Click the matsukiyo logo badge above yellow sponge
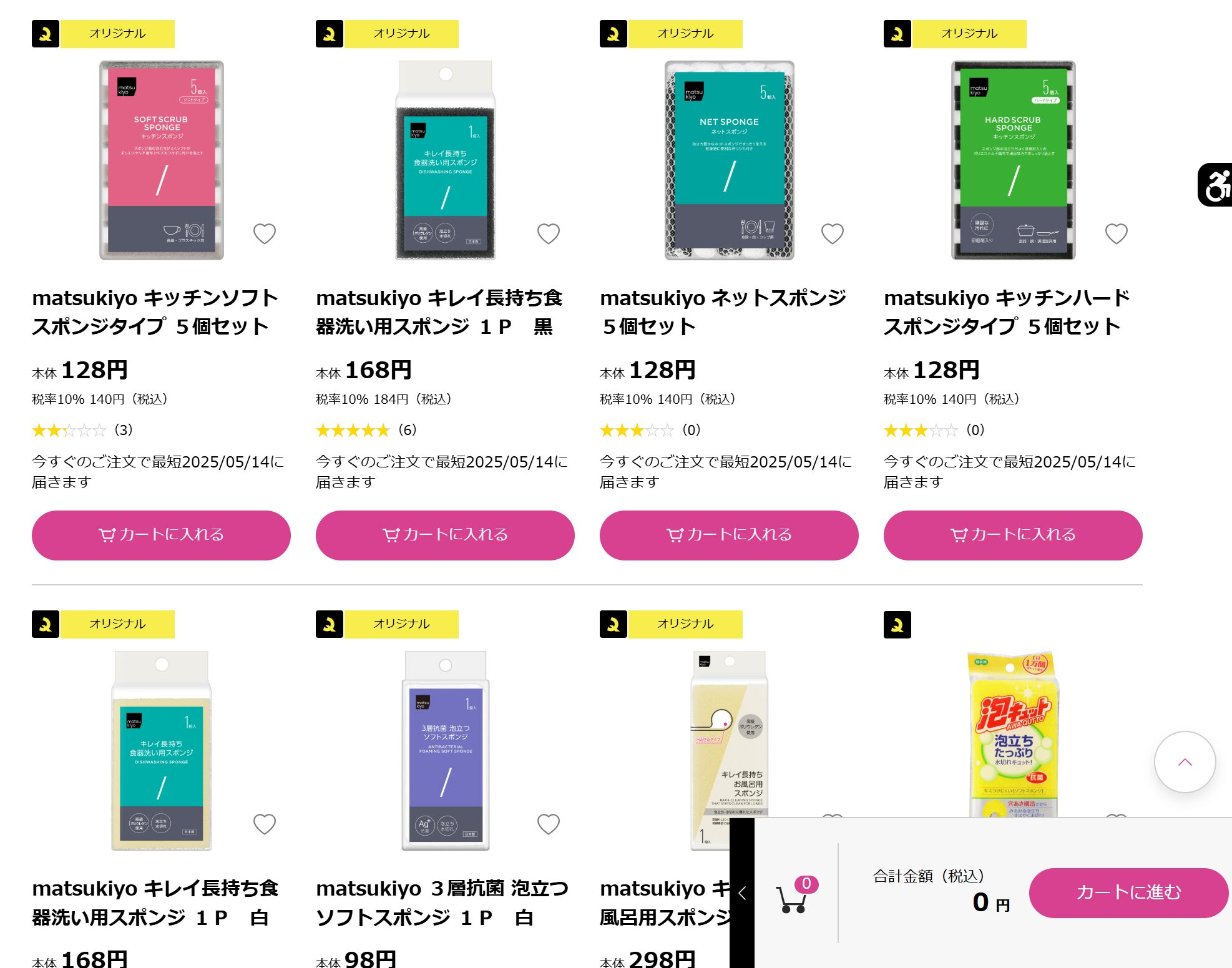The height and width of the screenshot is (968, 1232). tap(897, 624)
